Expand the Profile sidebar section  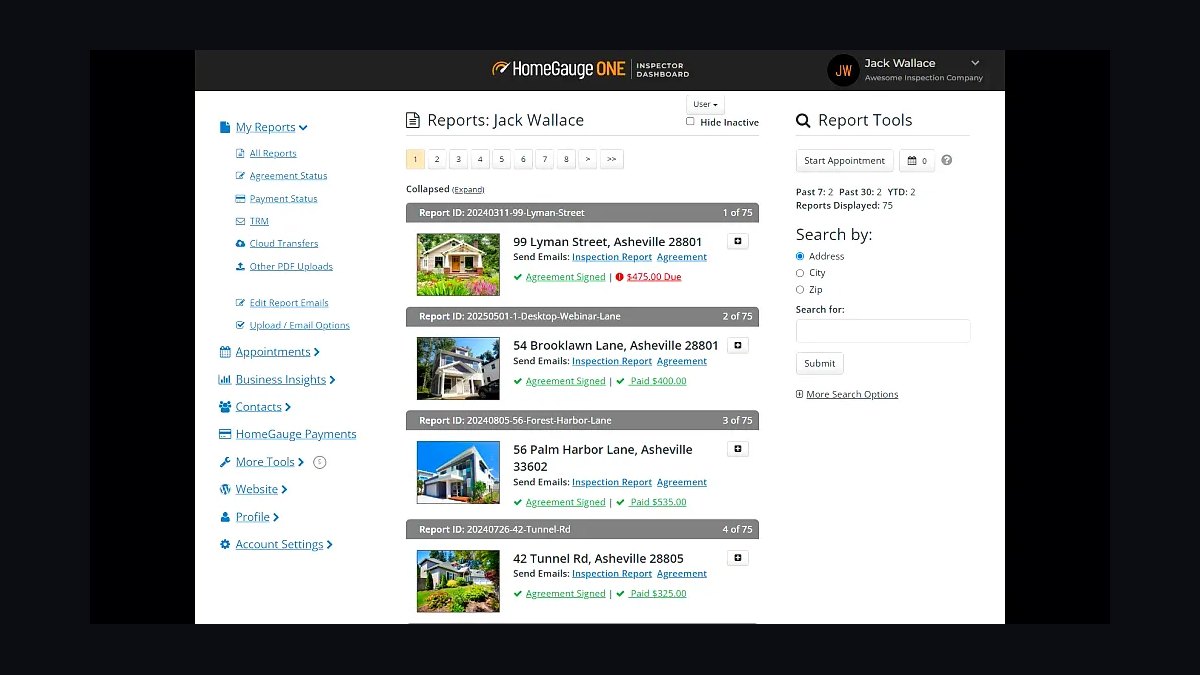pyautogui.click(x=276, y=517)
